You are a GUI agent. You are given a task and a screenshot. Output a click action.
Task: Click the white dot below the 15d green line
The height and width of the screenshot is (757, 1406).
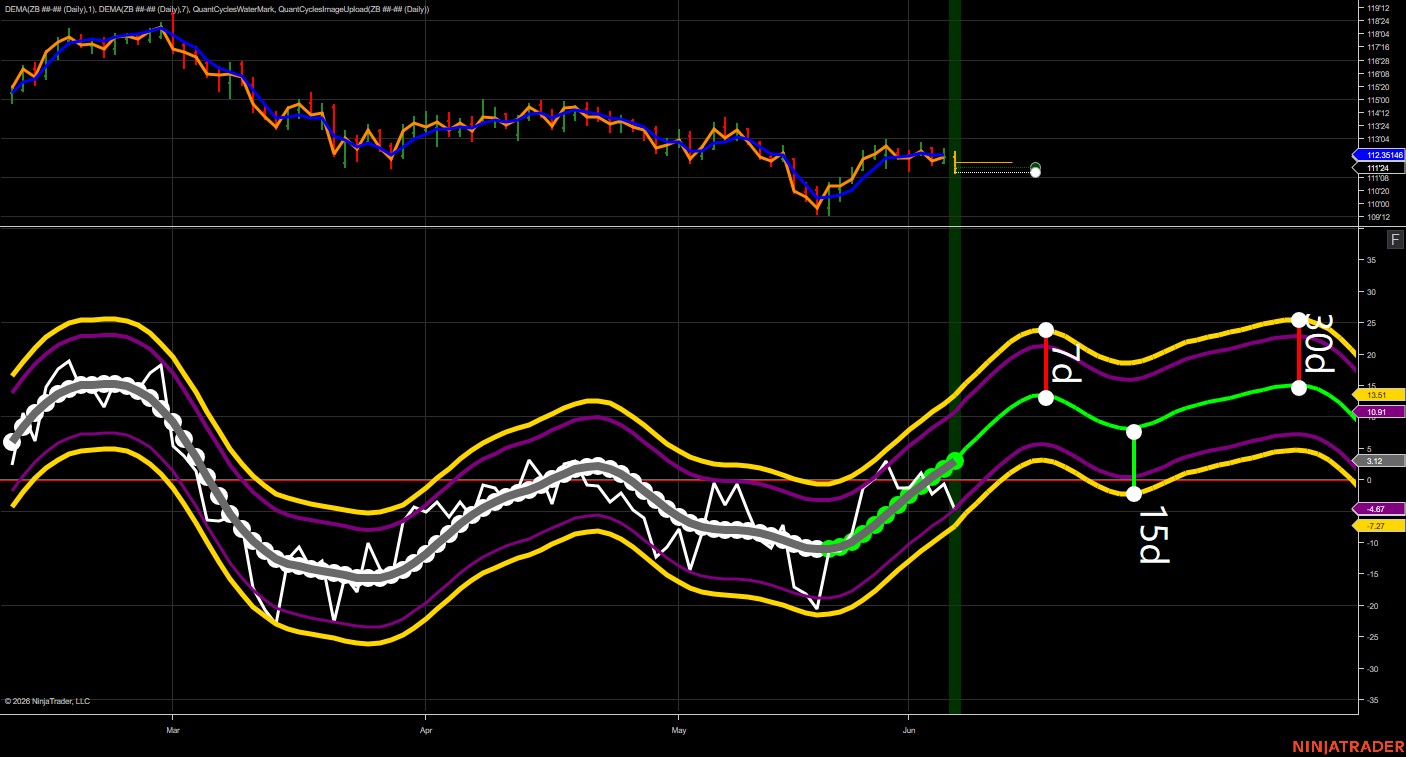tap(1134, 493)
